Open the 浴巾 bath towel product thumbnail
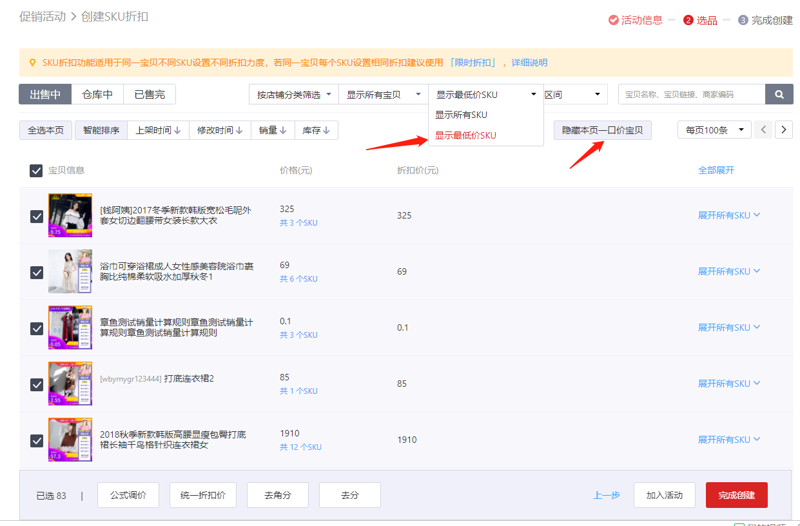800x526 pixels. point(70,271)
